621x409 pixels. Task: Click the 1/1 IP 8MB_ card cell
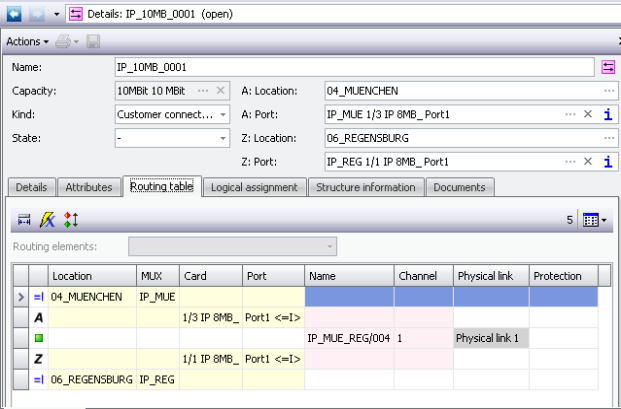click(x=211, y=359)
